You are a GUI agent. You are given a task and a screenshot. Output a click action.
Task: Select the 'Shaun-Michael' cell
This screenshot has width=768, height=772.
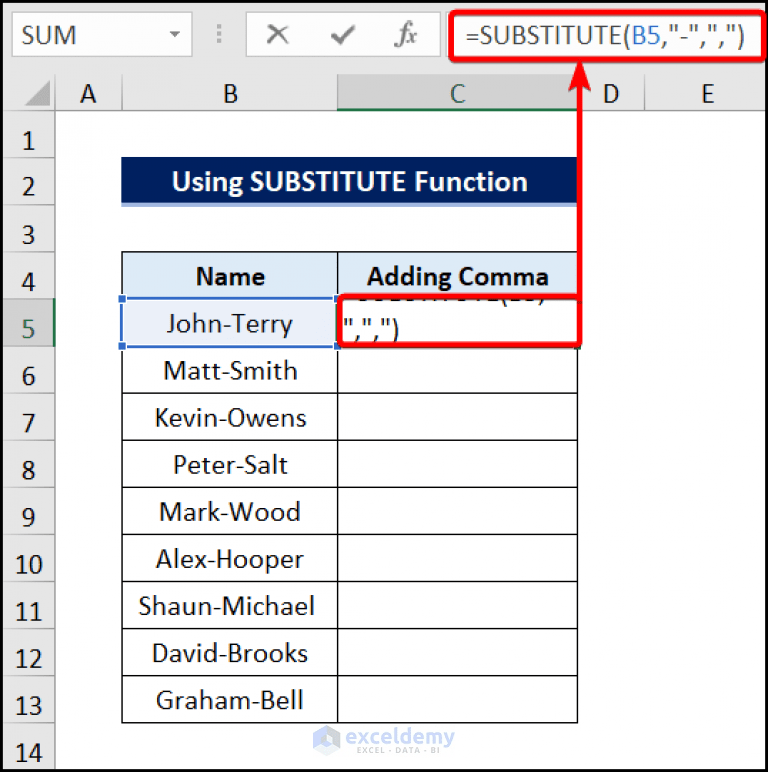230,606
